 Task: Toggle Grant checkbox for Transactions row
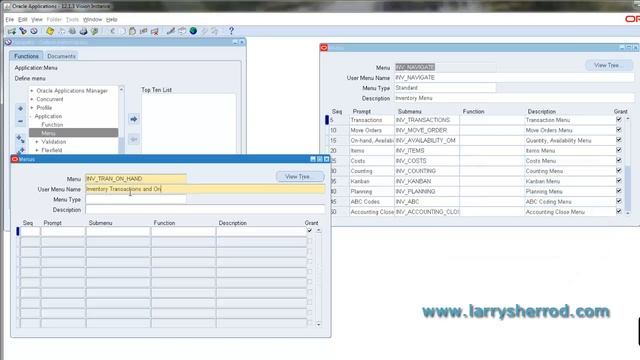(619, 120)
